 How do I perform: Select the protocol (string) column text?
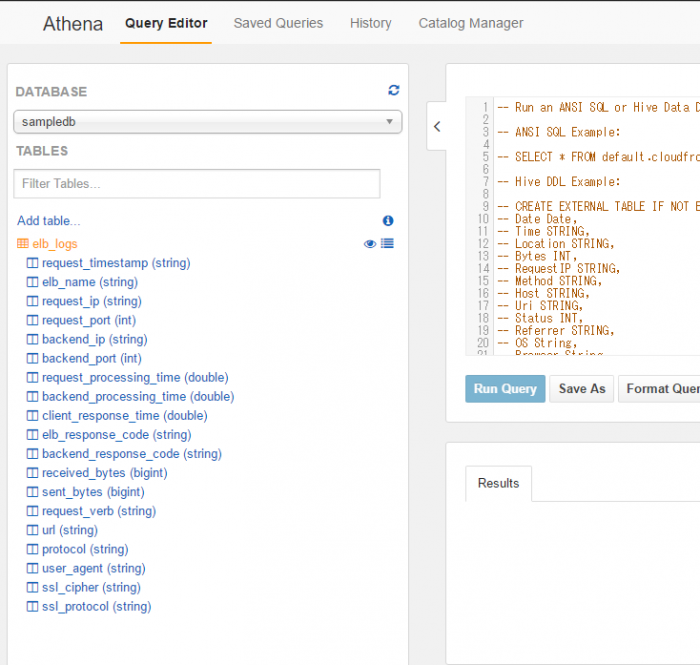click(x=85, y=549)
